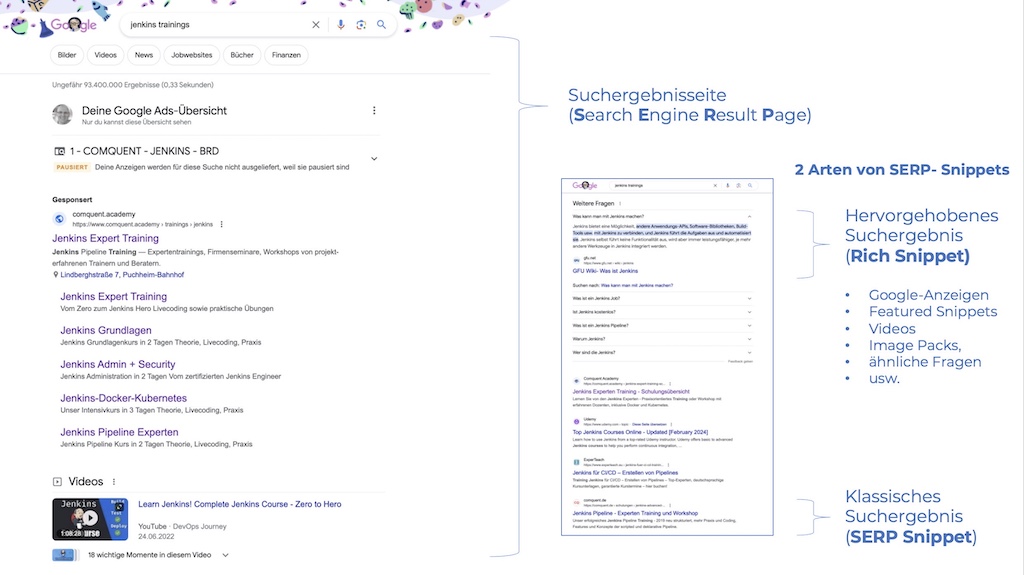This screenshot has height=575, width=1024.
Task: Open the Jenkins Expert Training ad headline
Action: click(x=105, y=238)
